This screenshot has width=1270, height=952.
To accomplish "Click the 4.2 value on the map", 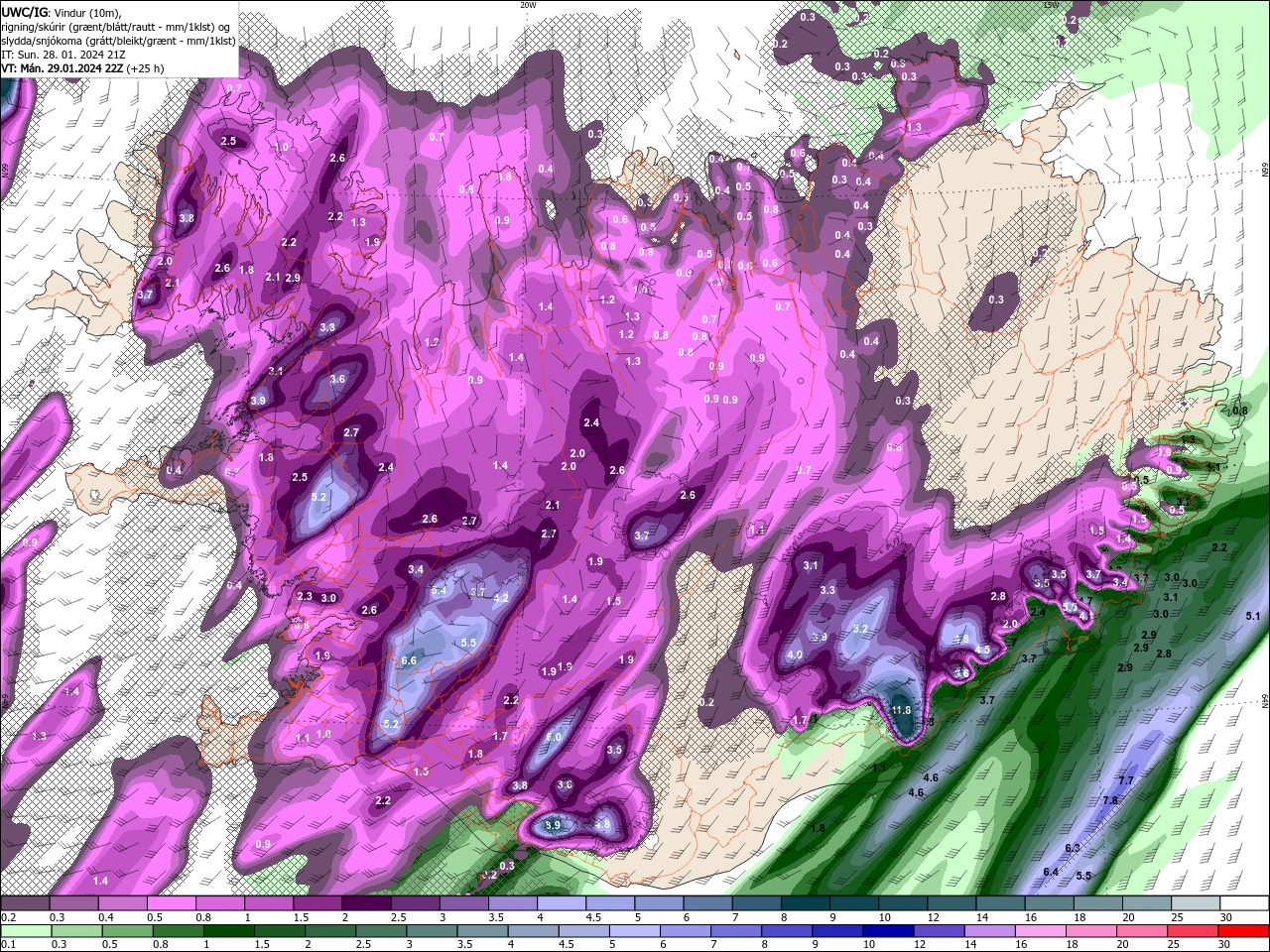I will pyautogui.click(x=501, y=598).
